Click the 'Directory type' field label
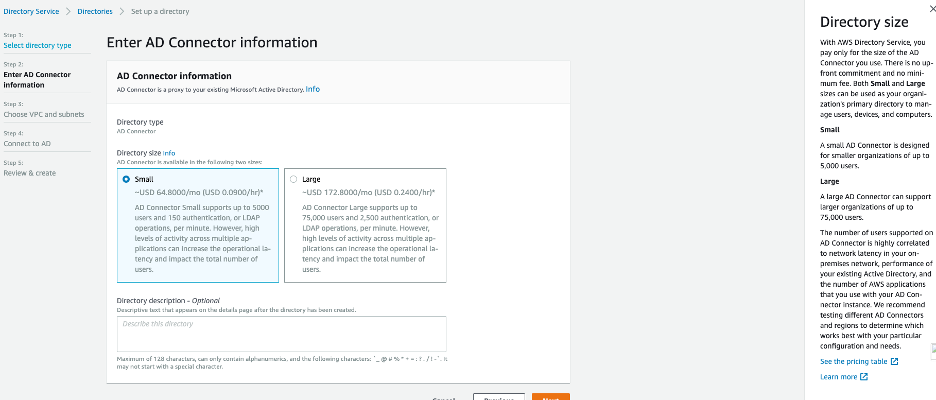 (140, 122)
